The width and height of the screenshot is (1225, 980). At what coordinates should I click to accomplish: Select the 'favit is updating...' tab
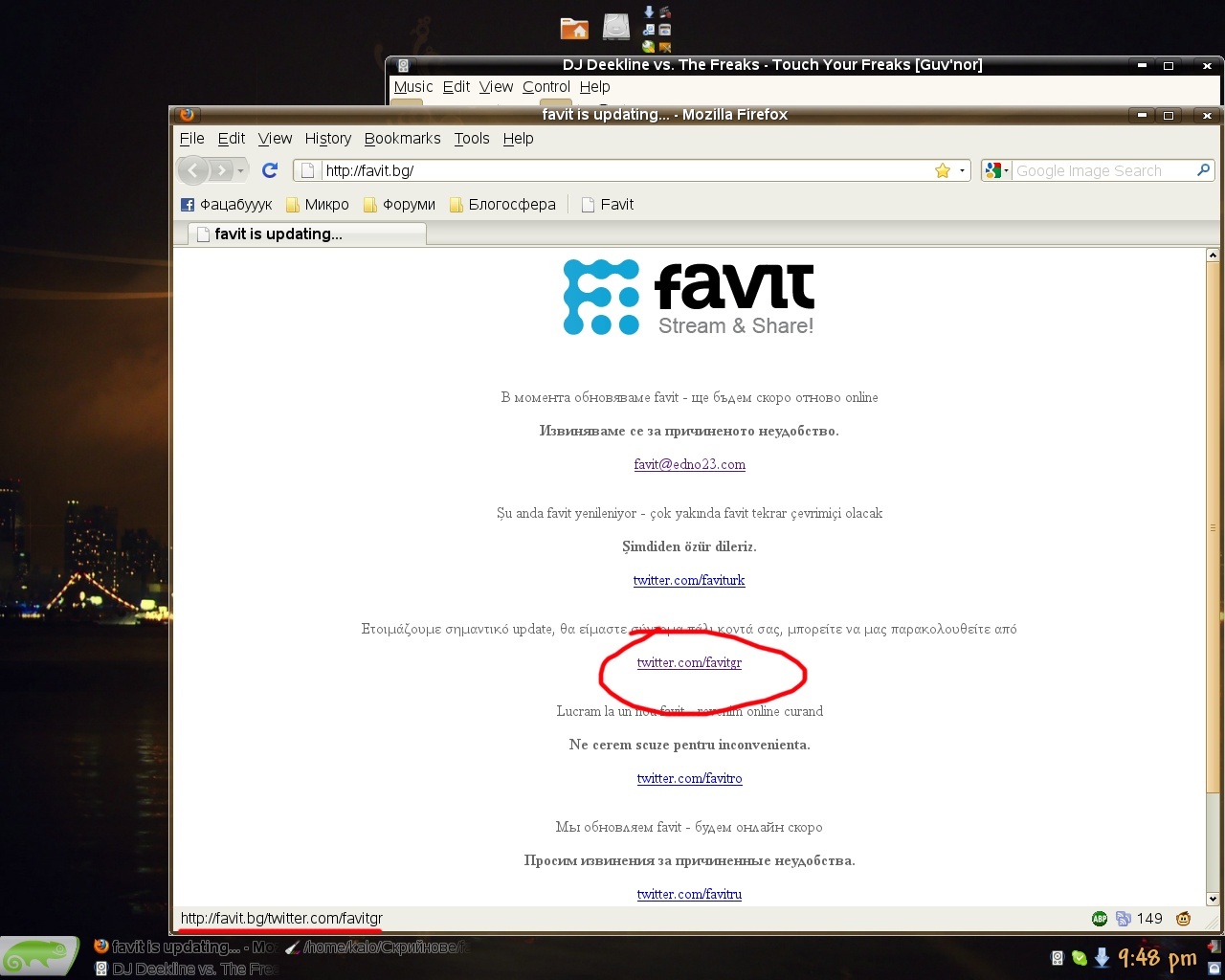point(306,234)
